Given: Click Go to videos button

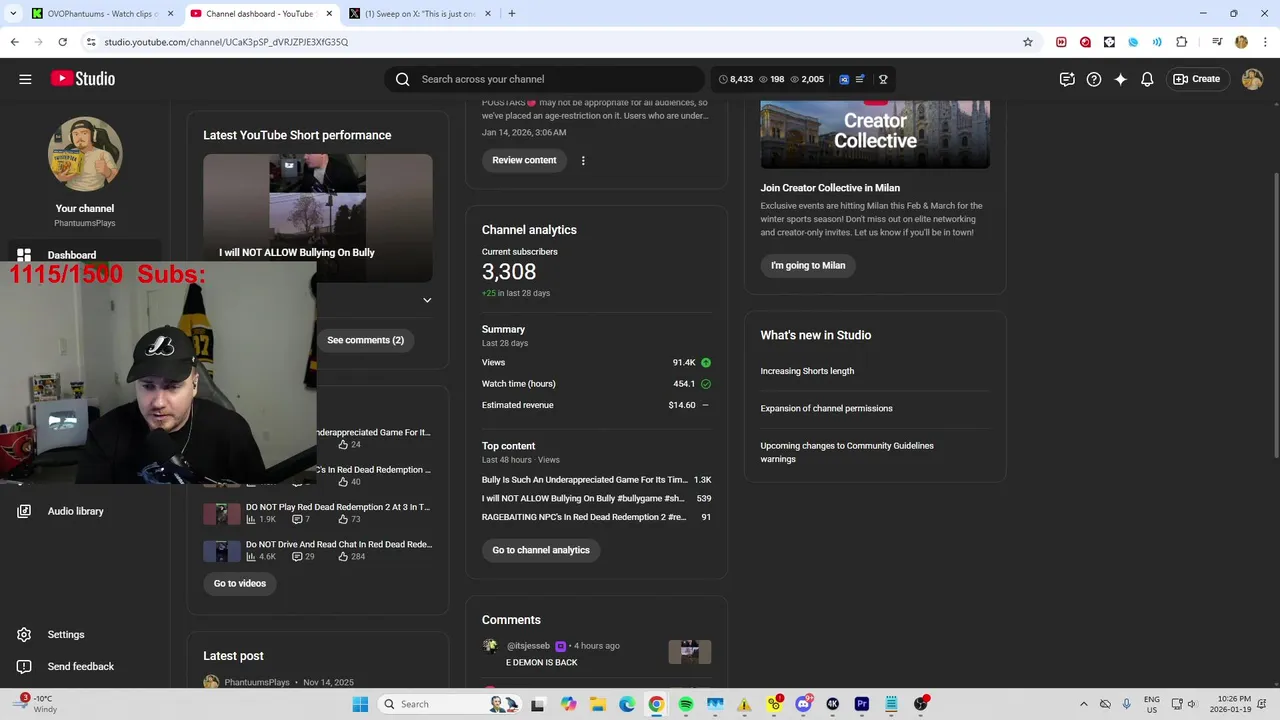Looking at the screenshot, I should click(240, 583).
